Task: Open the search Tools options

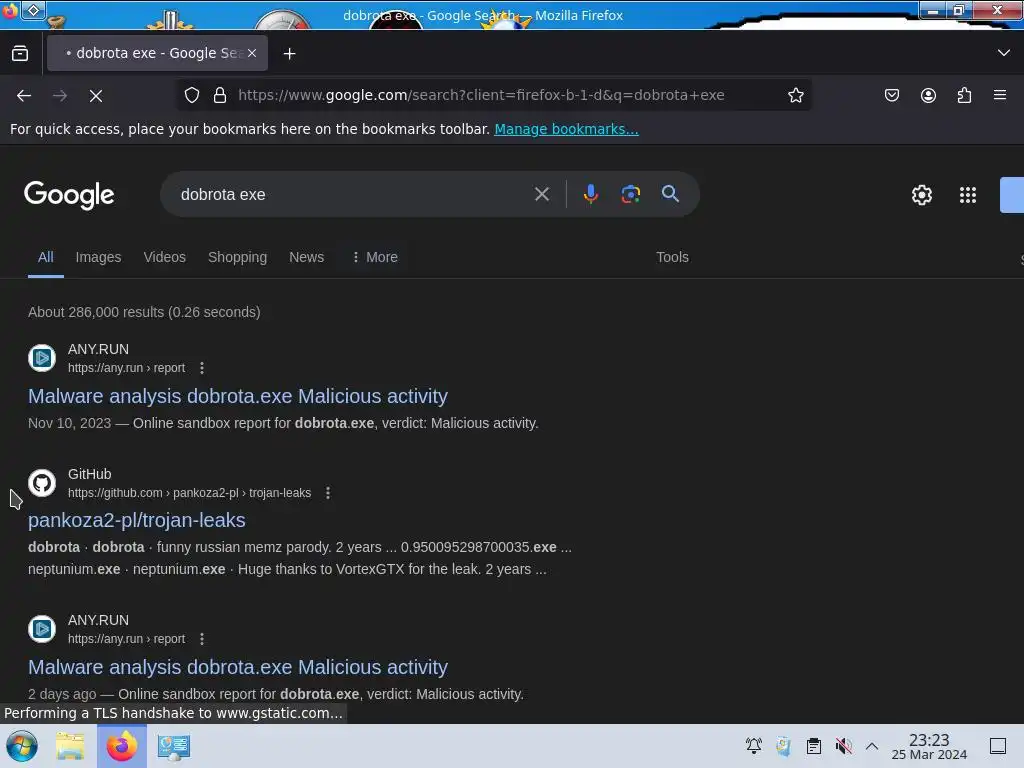Action: pyautogui.click(x=673, y=257)
